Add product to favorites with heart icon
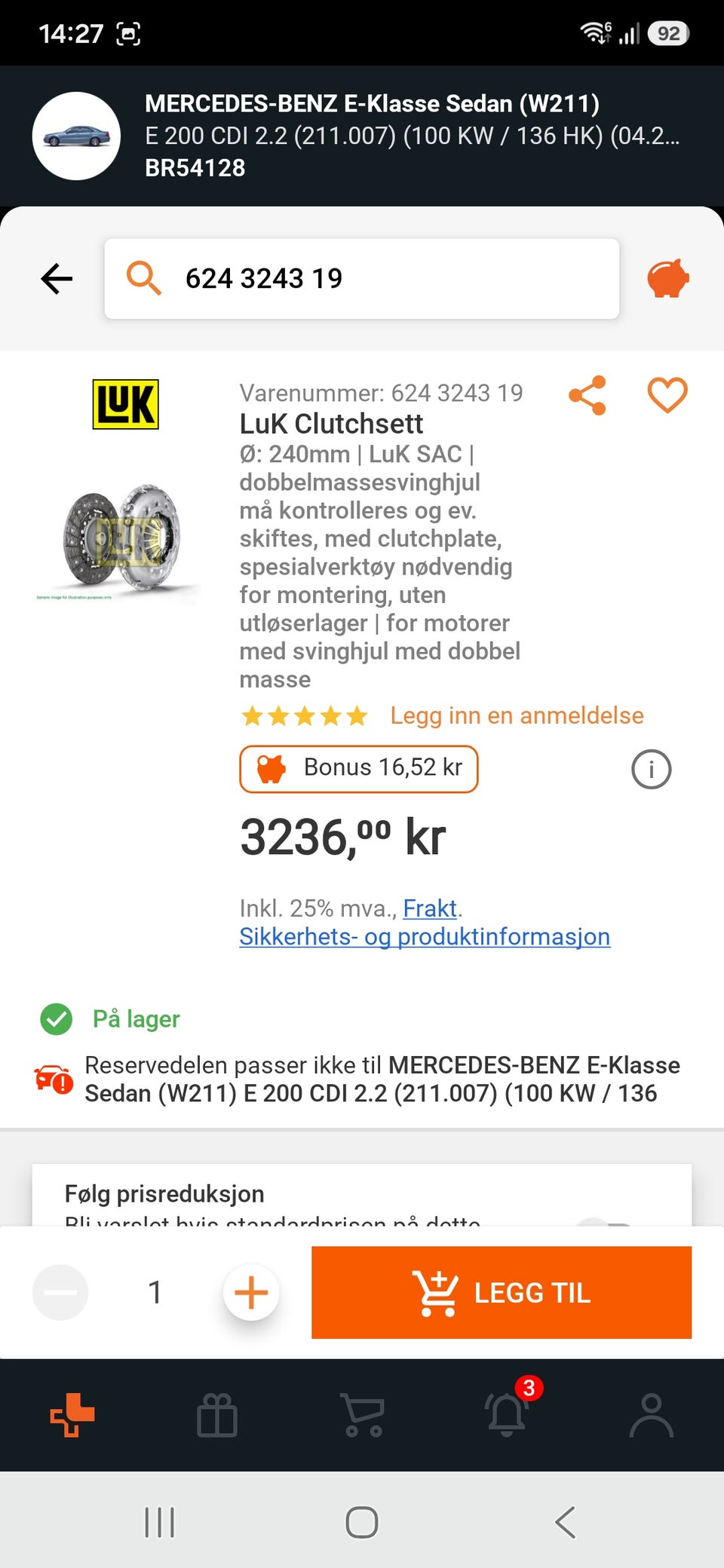This screenshot has height=1568, width=724. [x=667, y=395]
